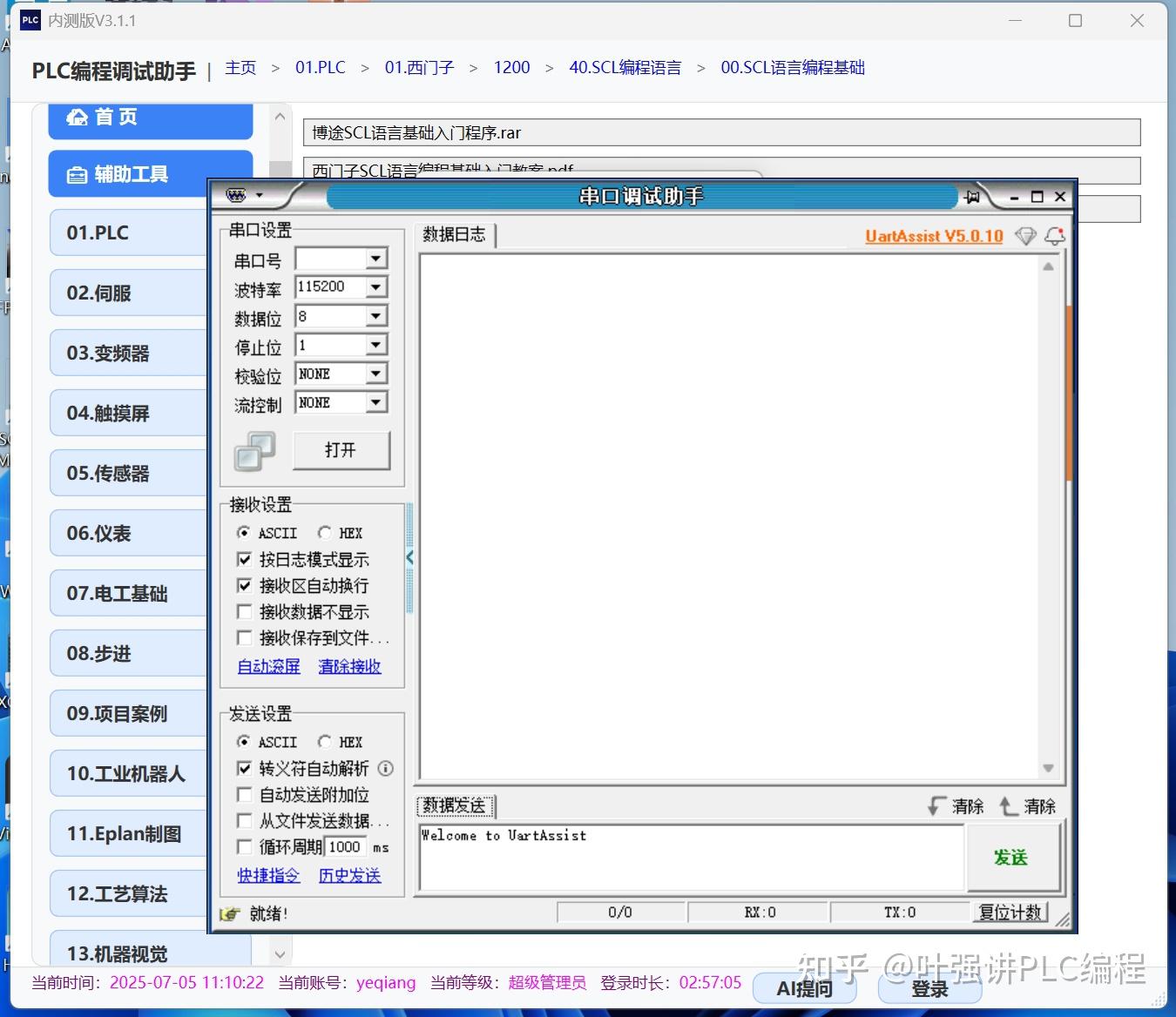
Task: Click the port connection icon beside 打开 button
Action: click(x=254, y=451)
